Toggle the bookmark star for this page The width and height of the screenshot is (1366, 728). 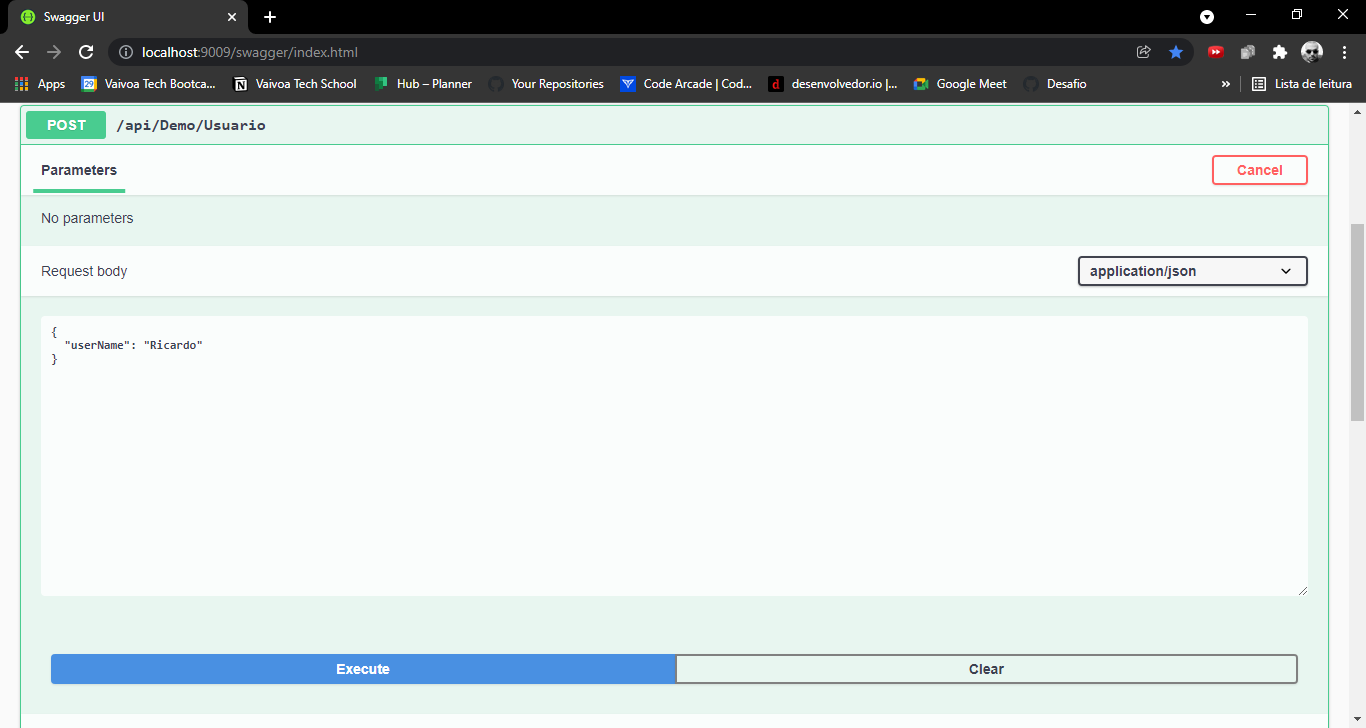tap(1176, 52)
